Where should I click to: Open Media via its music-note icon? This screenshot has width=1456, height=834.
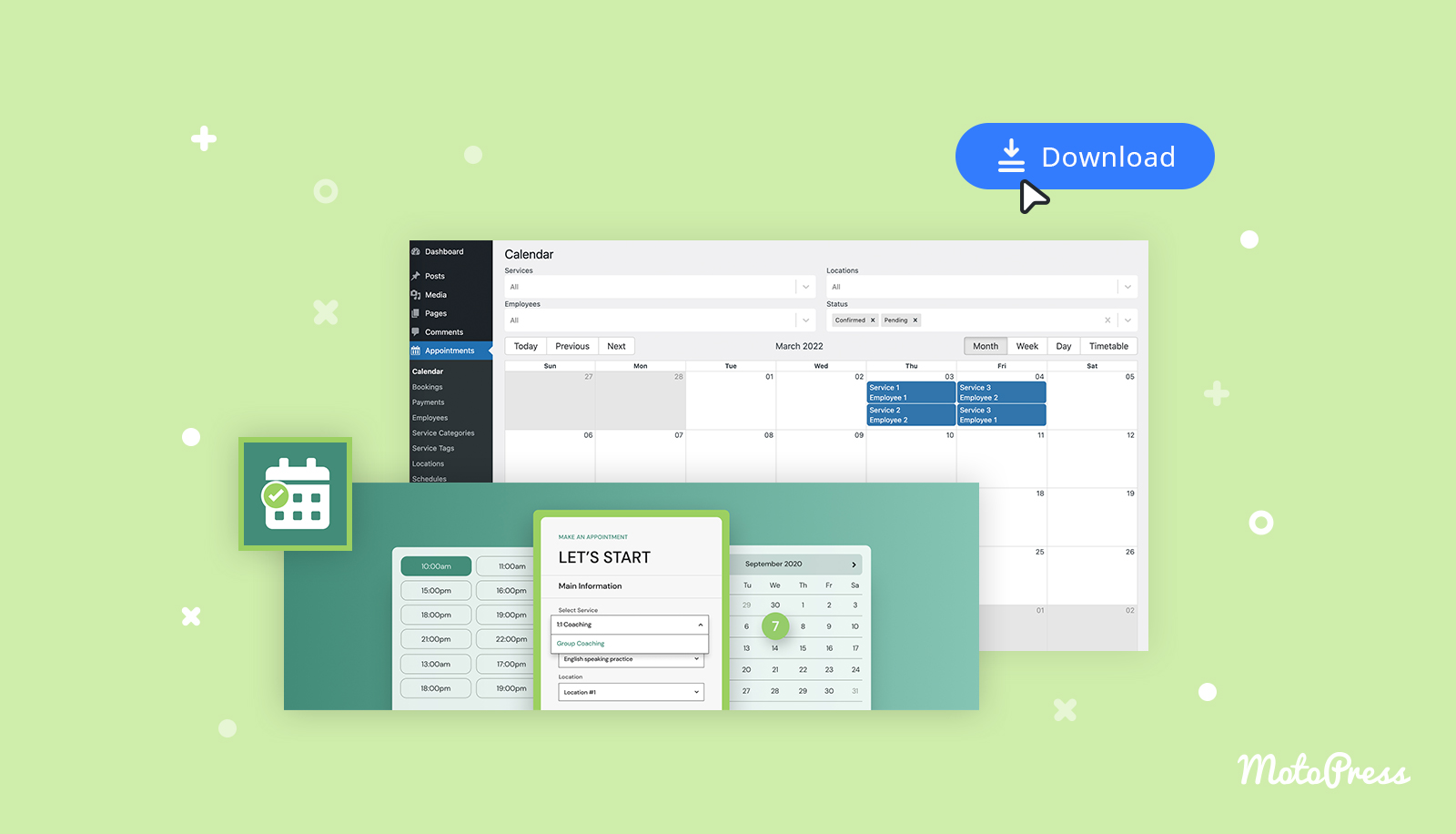(x=418, y=294)
